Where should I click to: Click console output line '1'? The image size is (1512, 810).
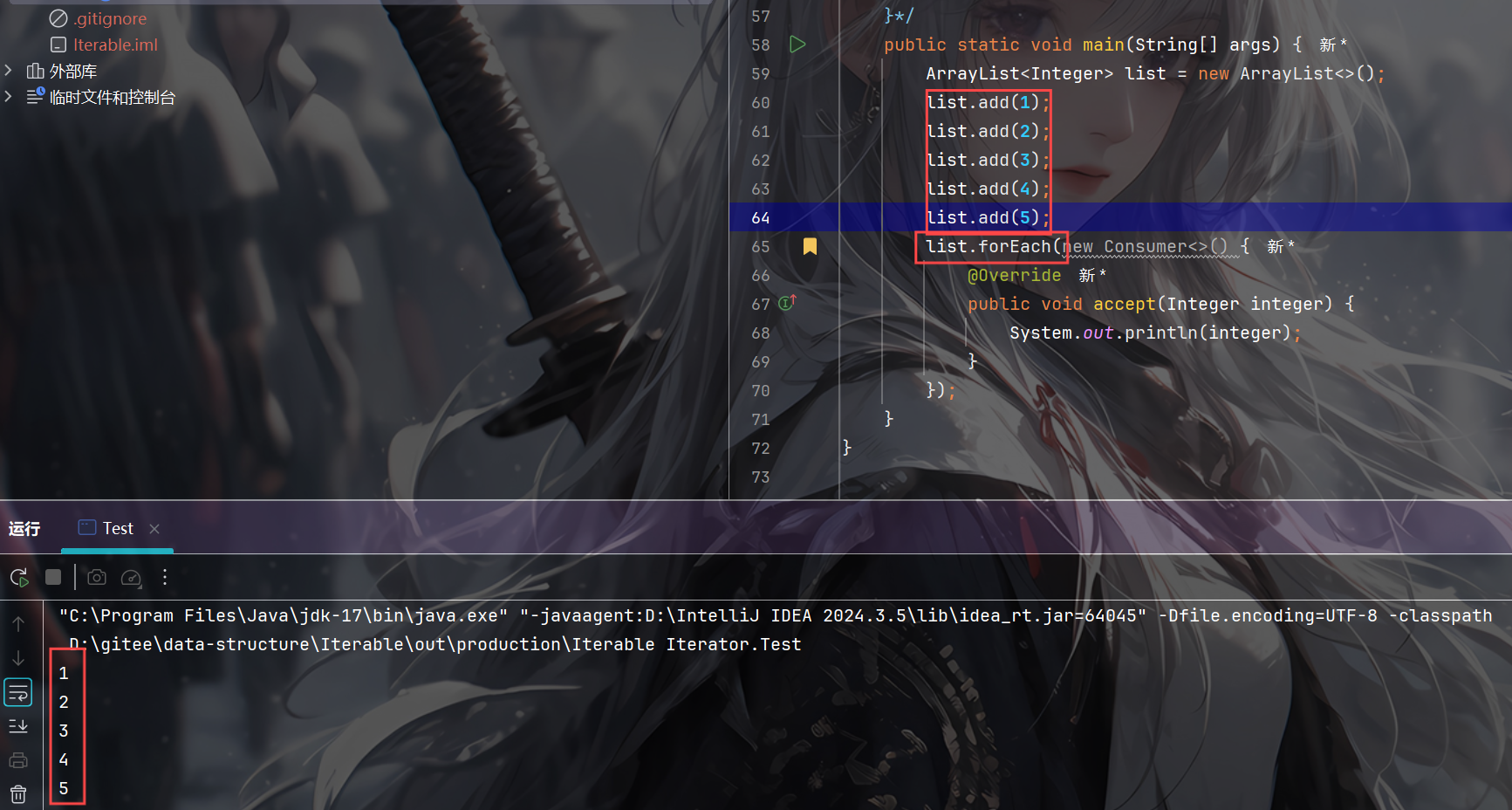64,673
